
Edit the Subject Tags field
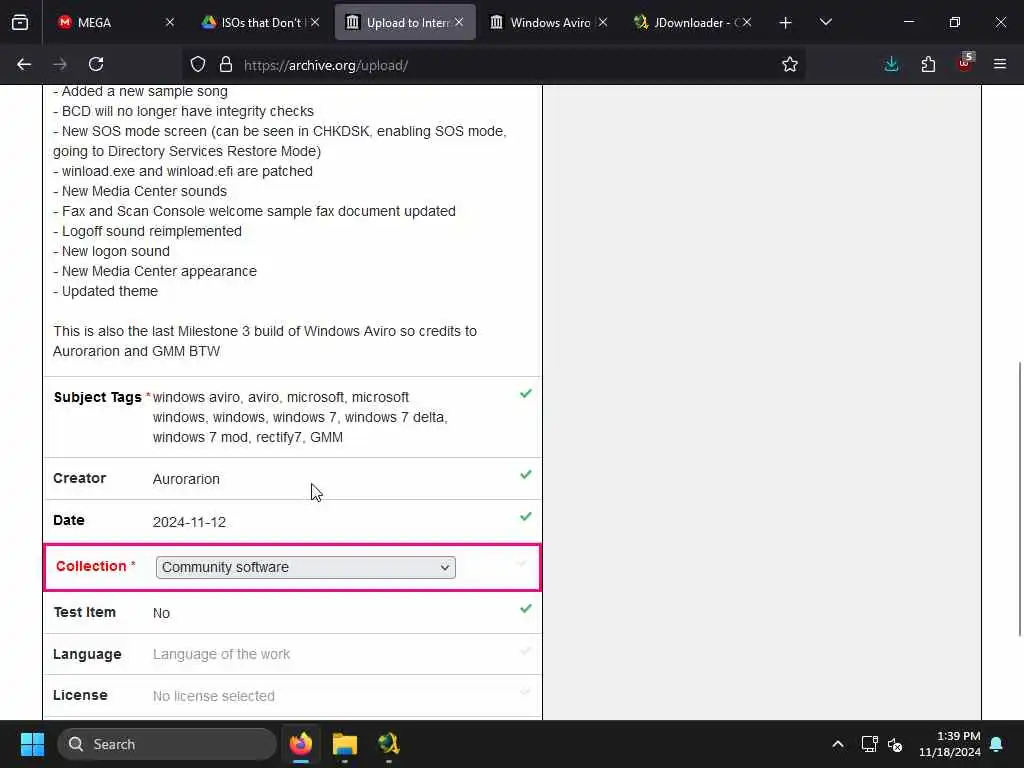coord(300,417)
